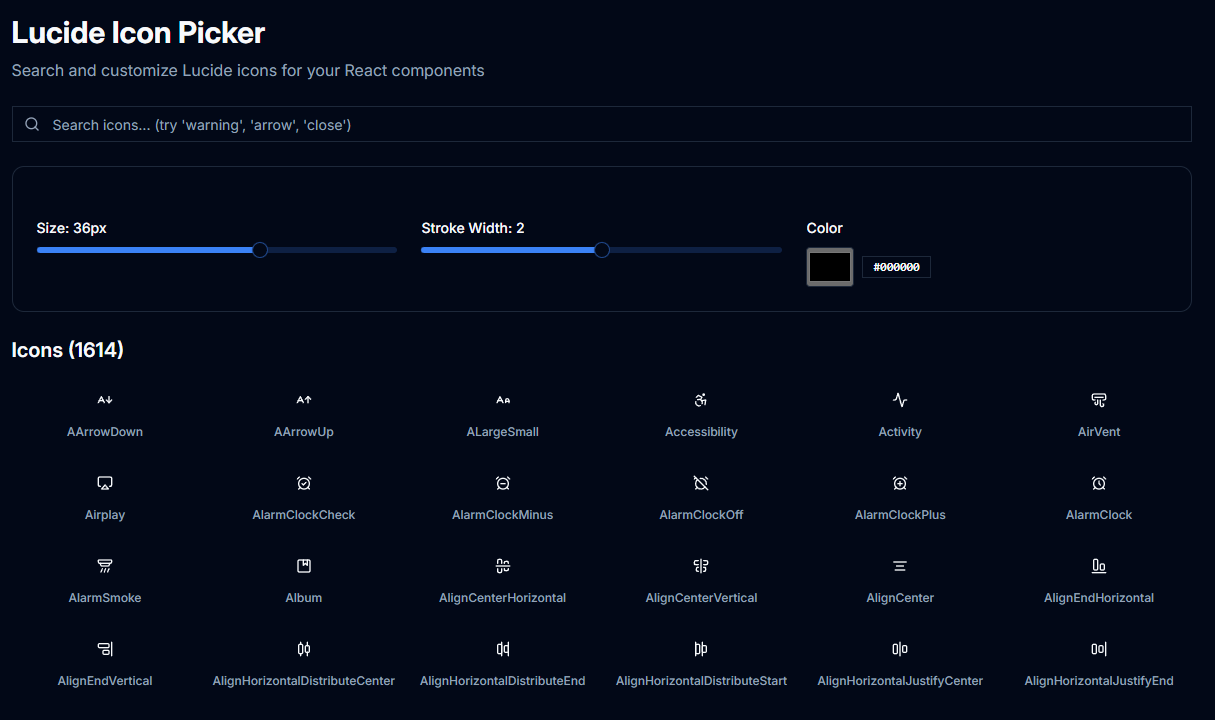Select the Activity pulse icon
This screenshot has width=1215, height=720.
click(900, 400)
